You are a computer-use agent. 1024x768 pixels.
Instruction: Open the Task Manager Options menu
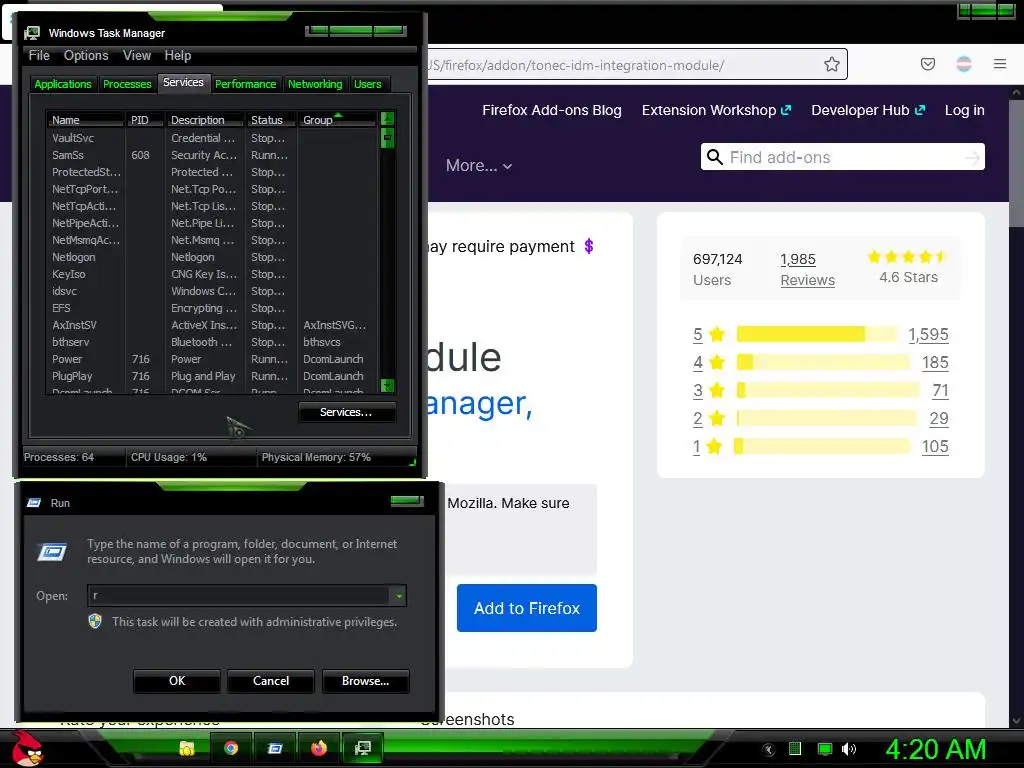pyautogui.click(x=86, y=56)
